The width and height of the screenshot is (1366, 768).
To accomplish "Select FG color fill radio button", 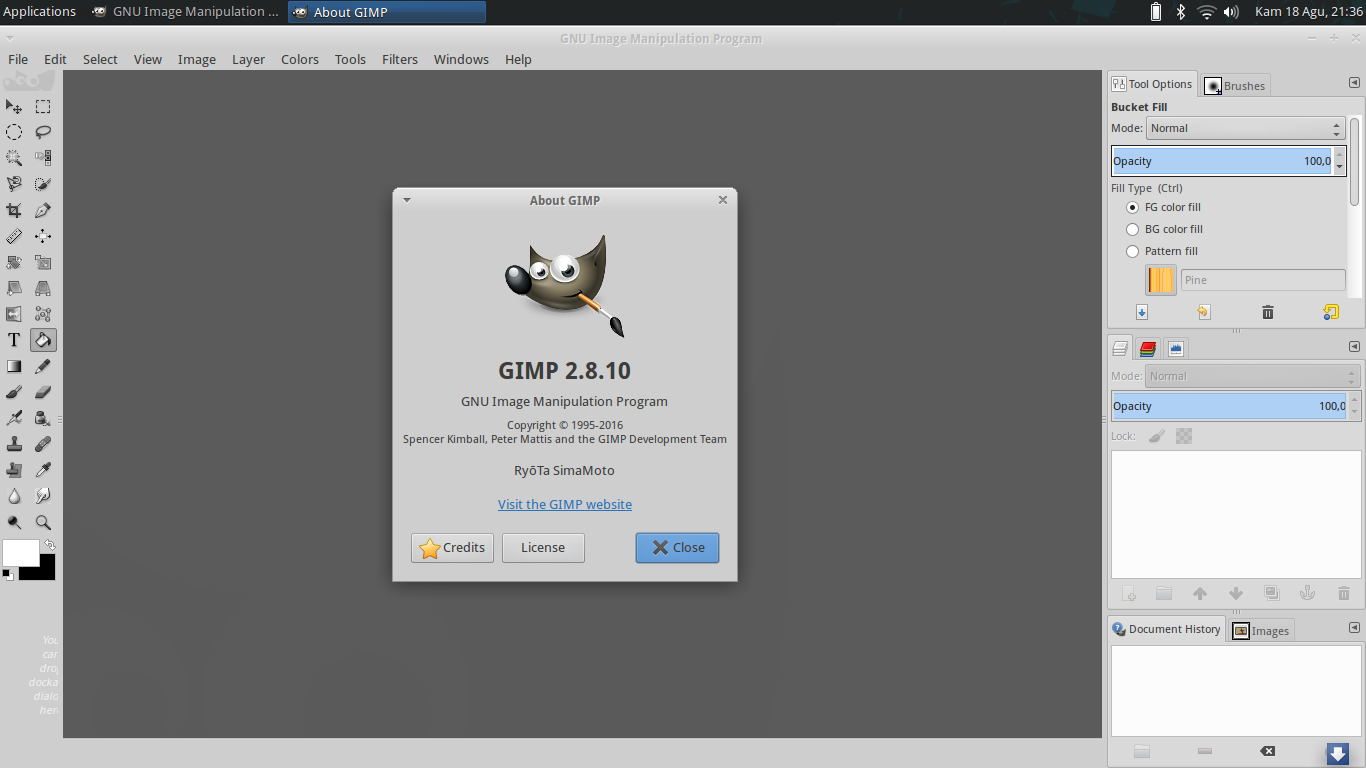I will [x=1133, y=207].
